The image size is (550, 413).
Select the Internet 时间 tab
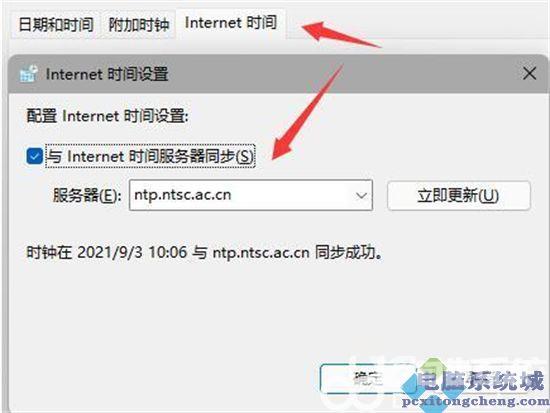click(231, 23)
